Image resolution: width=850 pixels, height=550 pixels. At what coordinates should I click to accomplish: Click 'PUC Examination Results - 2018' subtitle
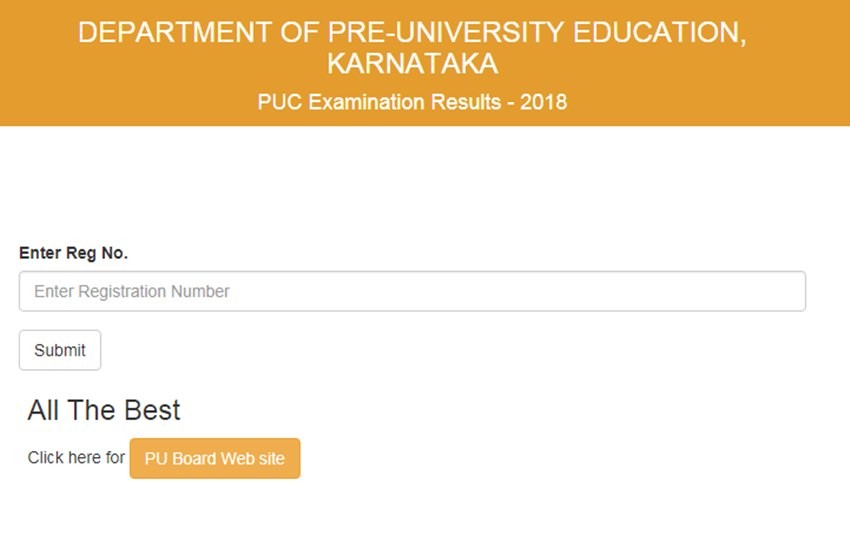(x=412, y=102)
